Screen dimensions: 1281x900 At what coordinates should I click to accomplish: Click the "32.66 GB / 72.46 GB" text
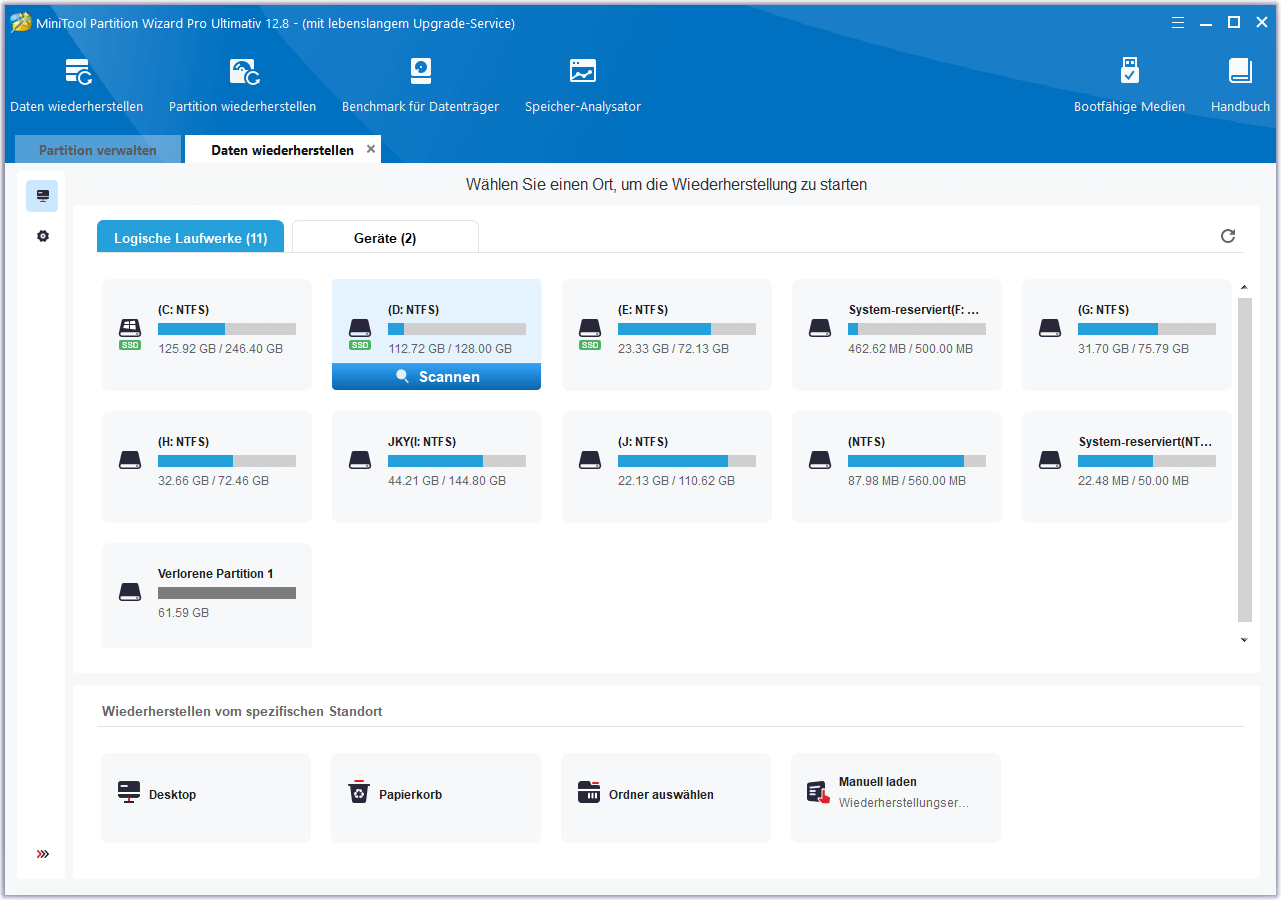[213, 481]
